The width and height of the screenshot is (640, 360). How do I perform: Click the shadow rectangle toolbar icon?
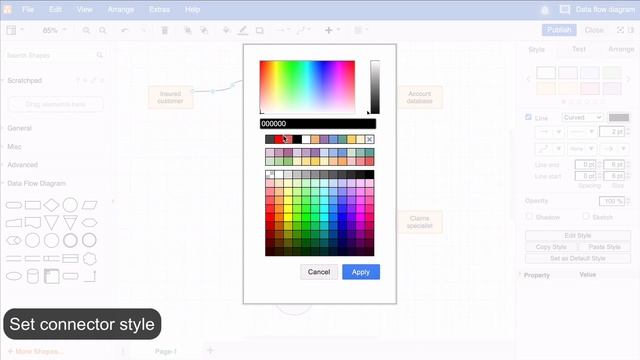pyautogui.click(x=260, y=30)
